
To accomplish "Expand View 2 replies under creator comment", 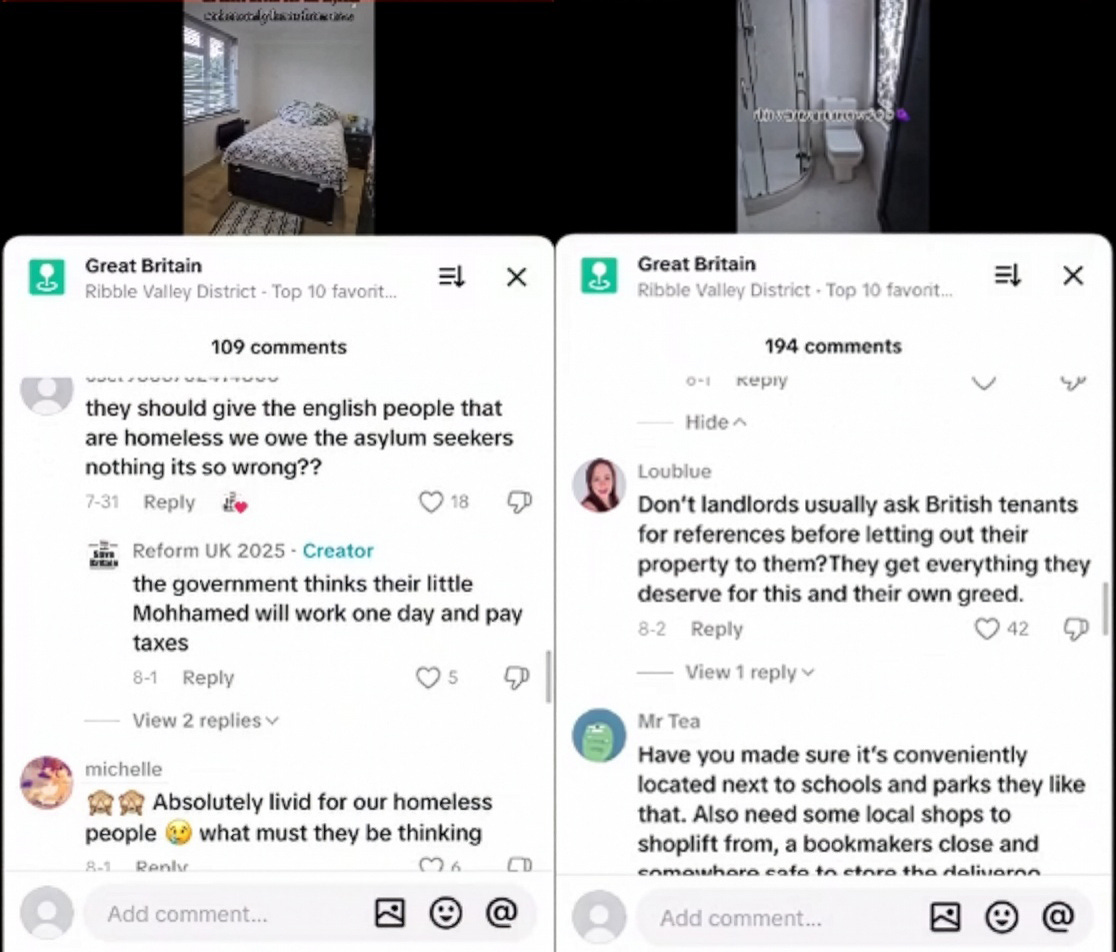I will point(206,720).
